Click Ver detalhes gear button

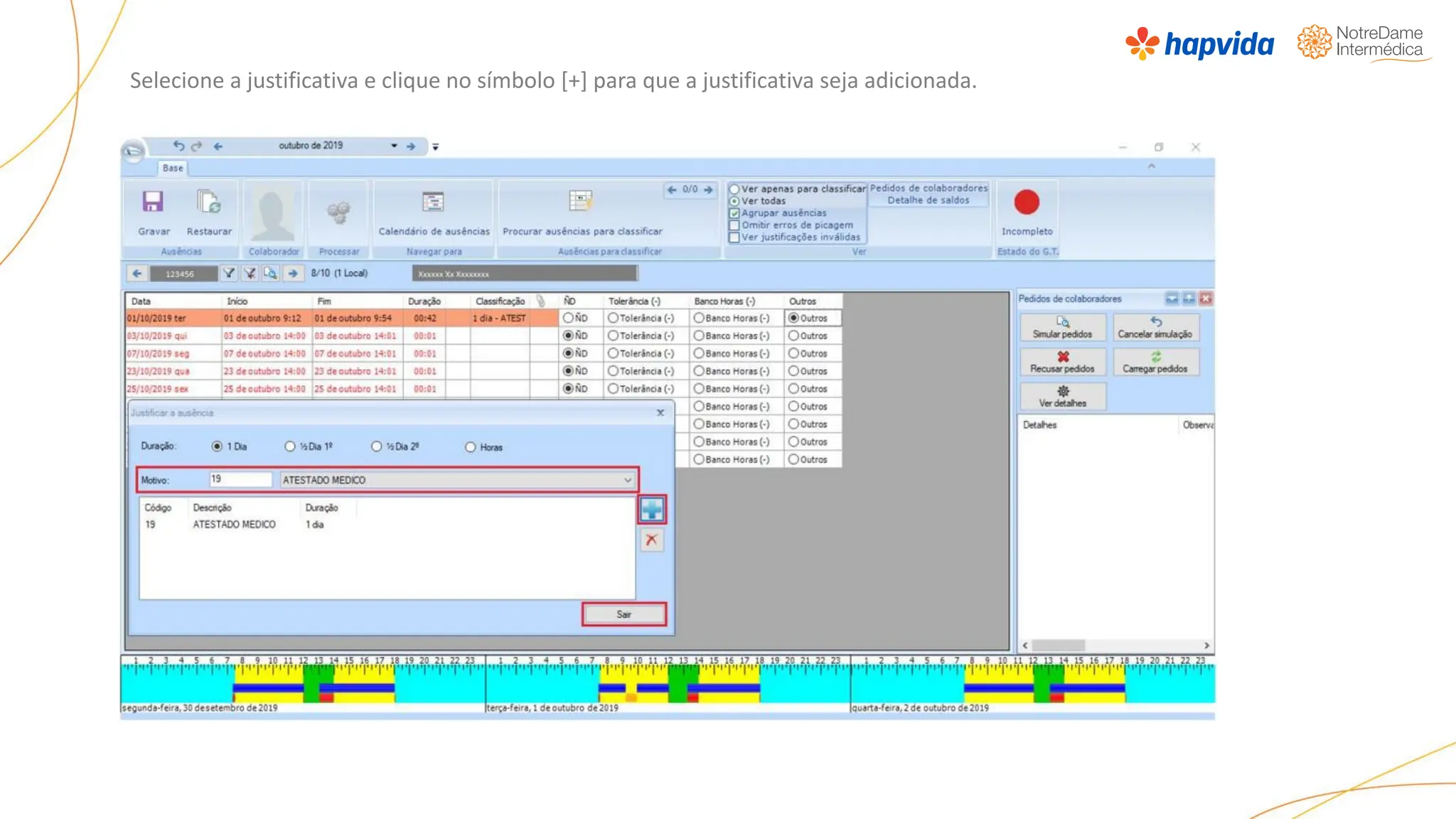pos(1063,397)
